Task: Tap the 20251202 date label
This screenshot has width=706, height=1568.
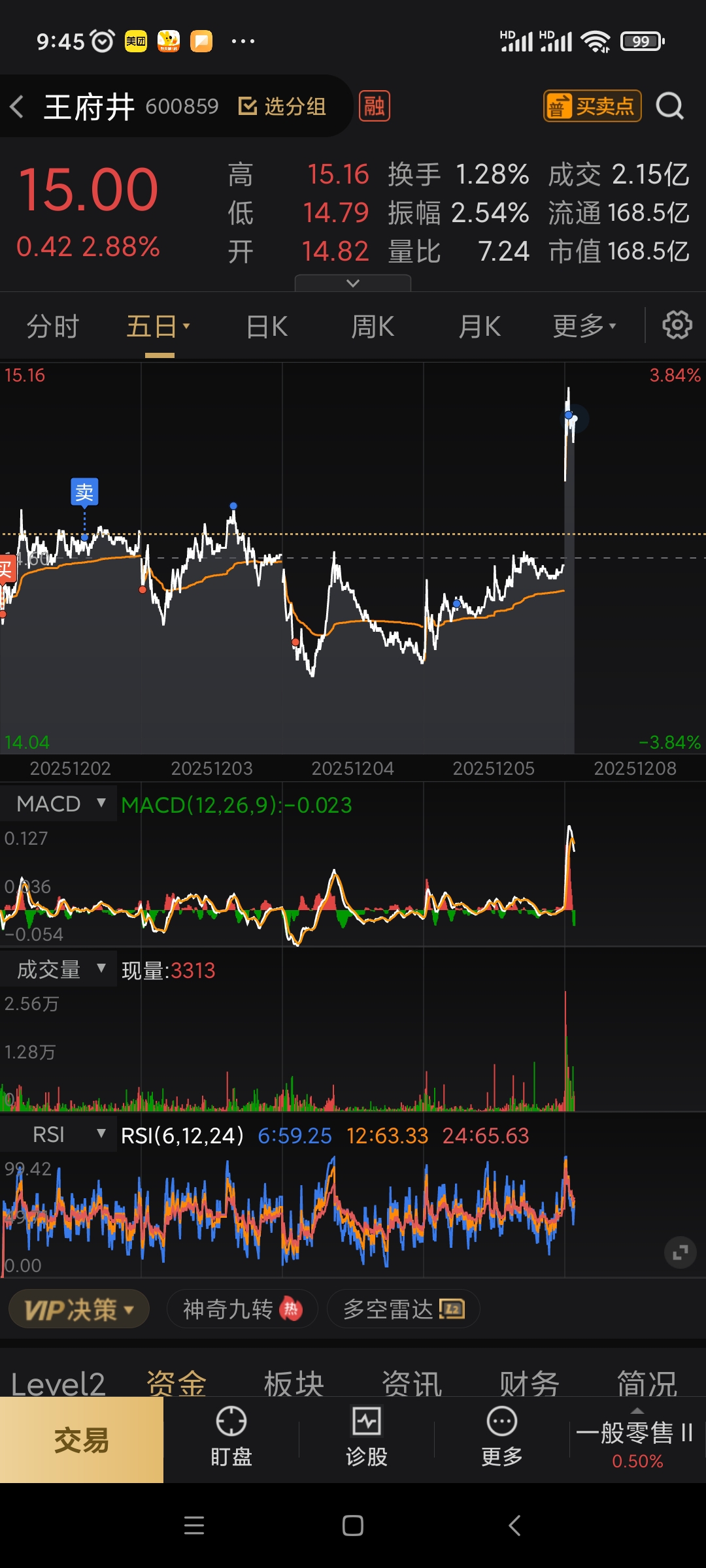Action: tap(71, 768)
